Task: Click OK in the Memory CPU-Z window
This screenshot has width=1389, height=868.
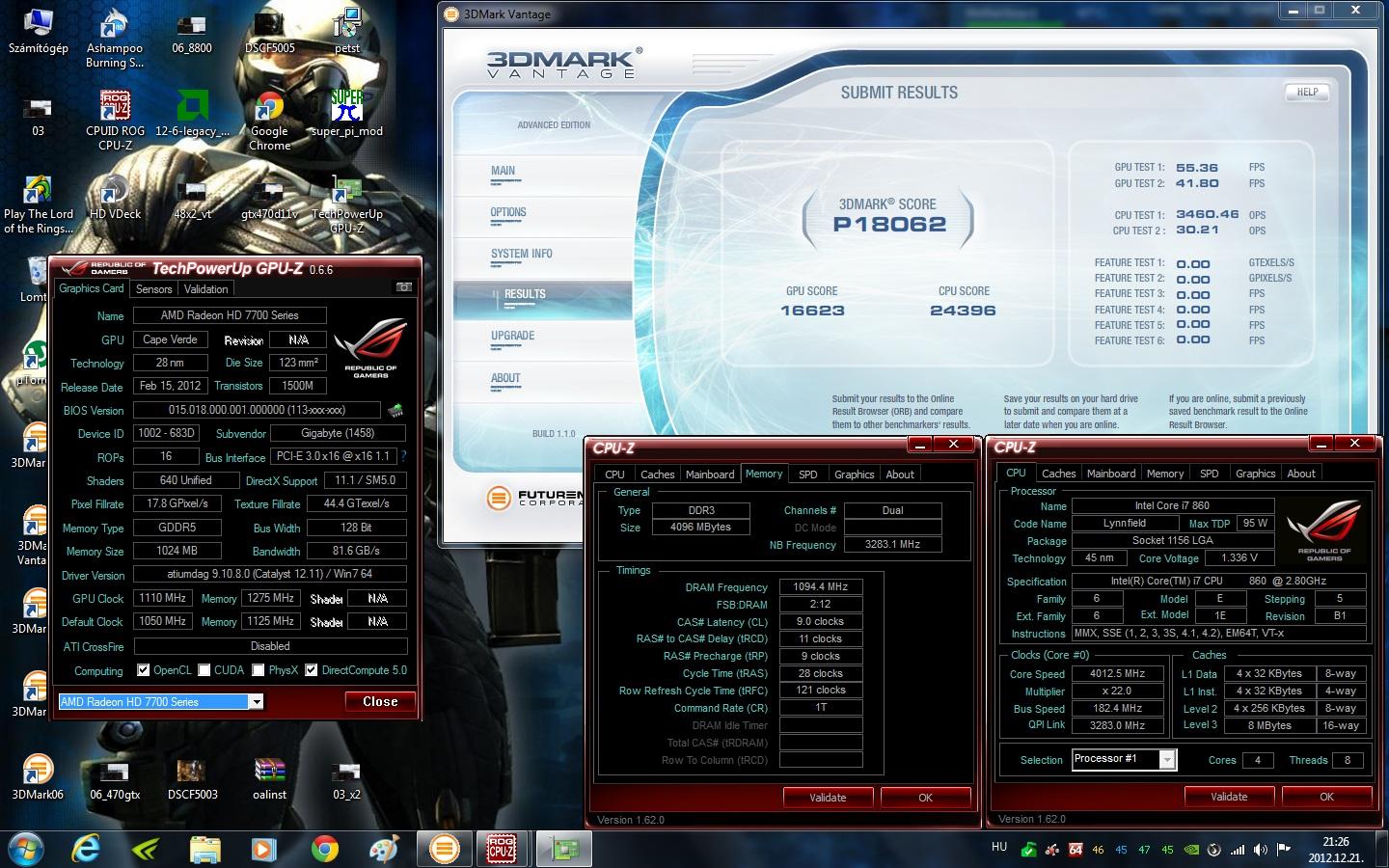Action: pyautogui.click(x=925, y=798)
